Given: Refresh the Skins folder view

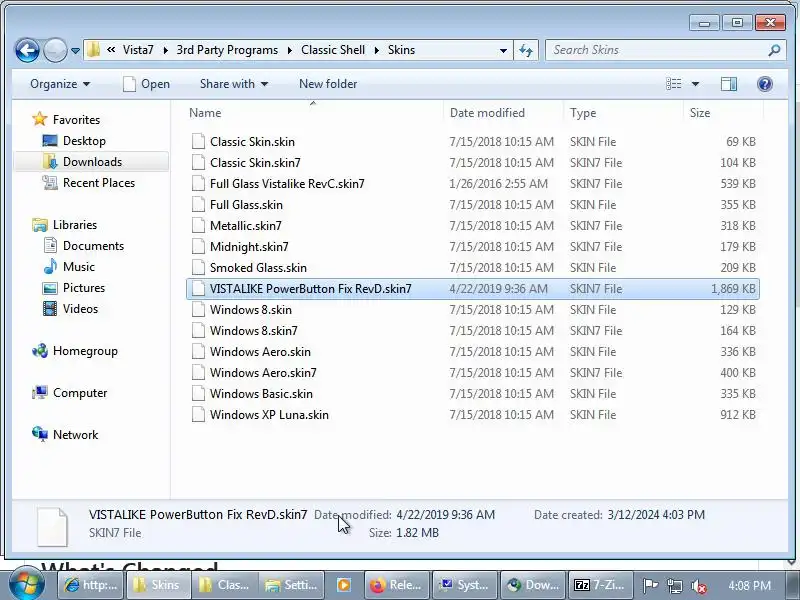Looking at the screenshot, I should tap(526, 51).
